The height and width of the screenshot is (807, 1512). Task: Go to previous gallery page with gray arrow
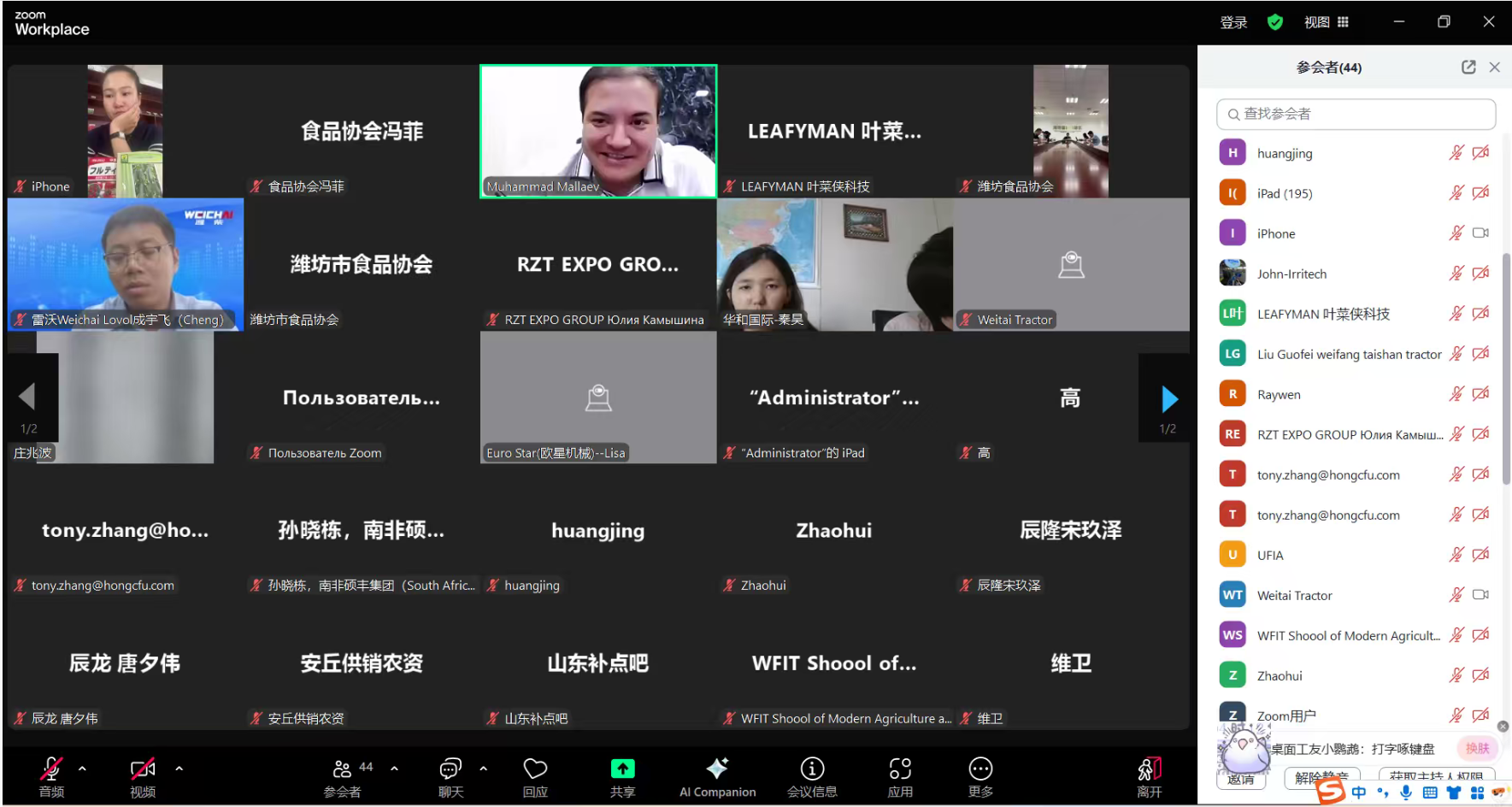[x=27, y=397]
